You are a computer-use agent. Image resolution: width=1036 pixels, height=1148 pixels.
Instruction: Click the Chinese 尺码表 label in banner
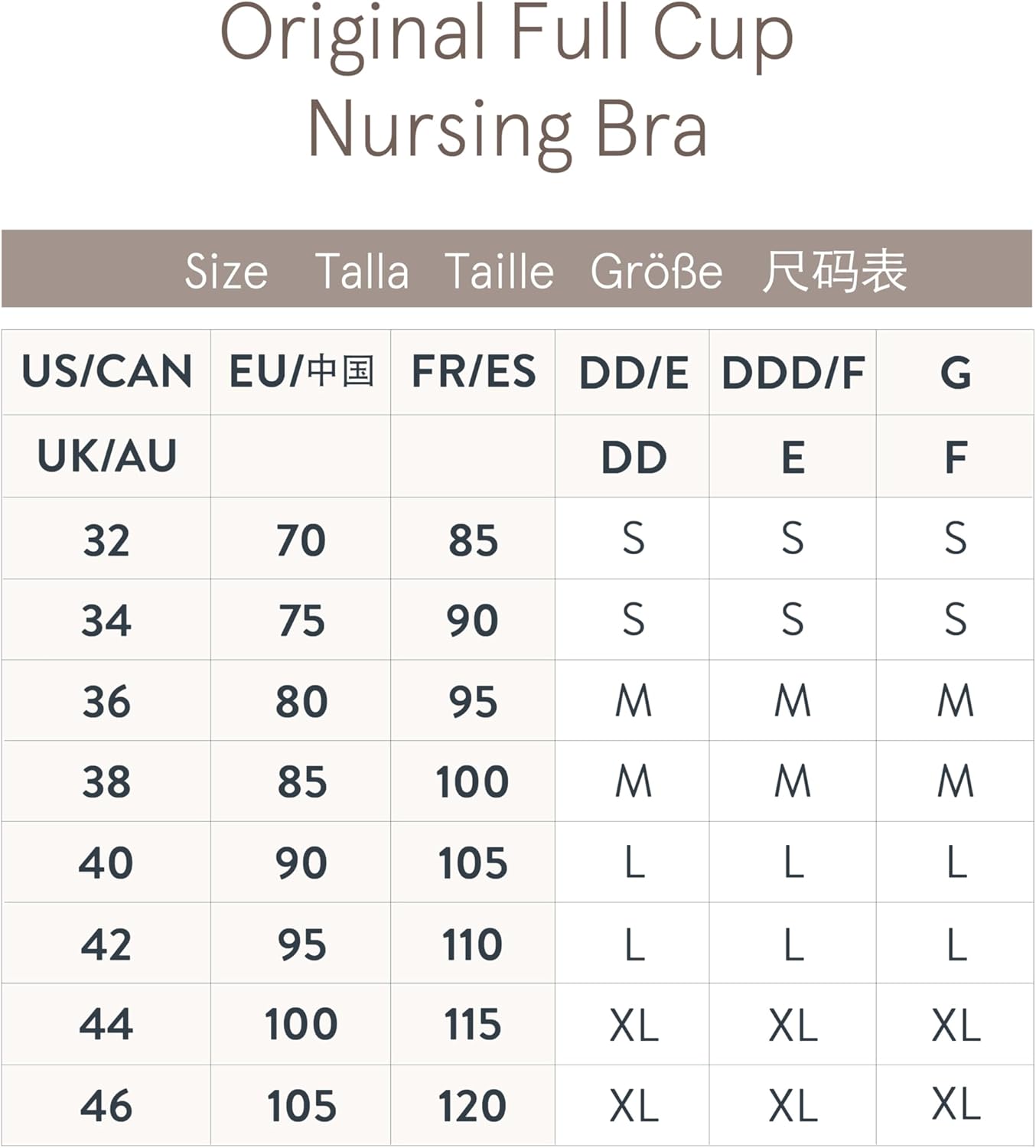click(x=834, y=271)
